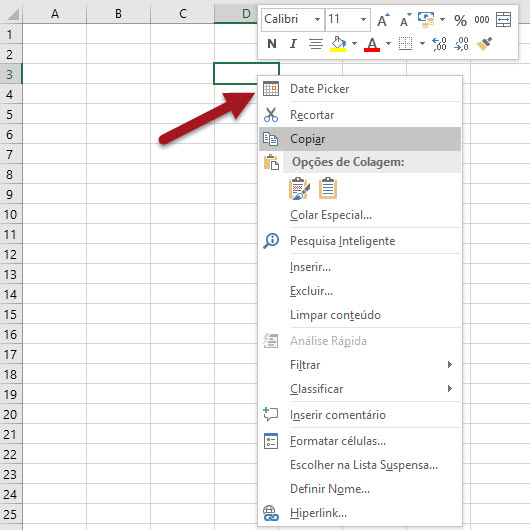Click the Decrease Font Size icon
Screen dimensions: 530x530
tap(405, 20)
